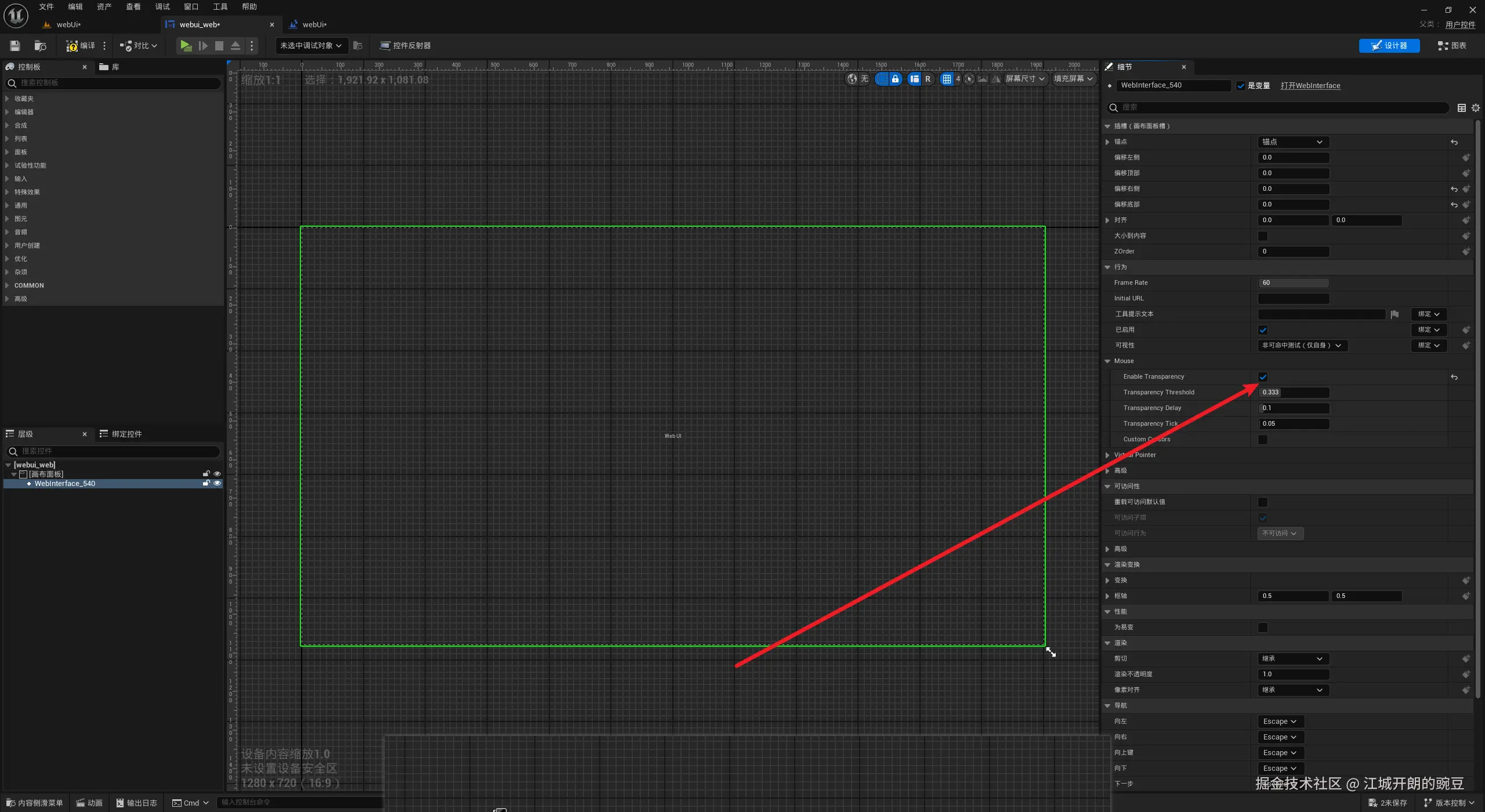This screenshot has height=812, width=1485.
Task: Expand the Virtual Pointer section
Action: [1107, 455]
